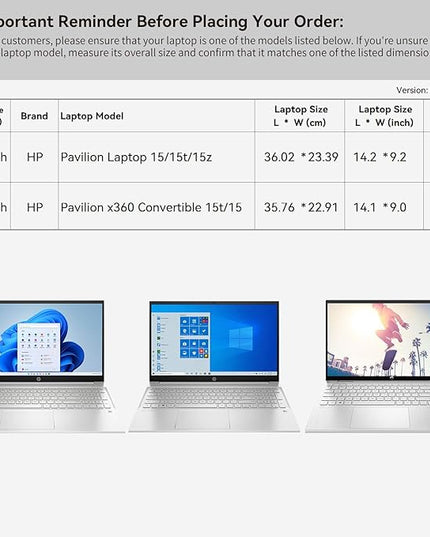Open the Windows 10 laptop image
Image resolution: width=430 pixels, height=537 pixels.
(214, 366)
